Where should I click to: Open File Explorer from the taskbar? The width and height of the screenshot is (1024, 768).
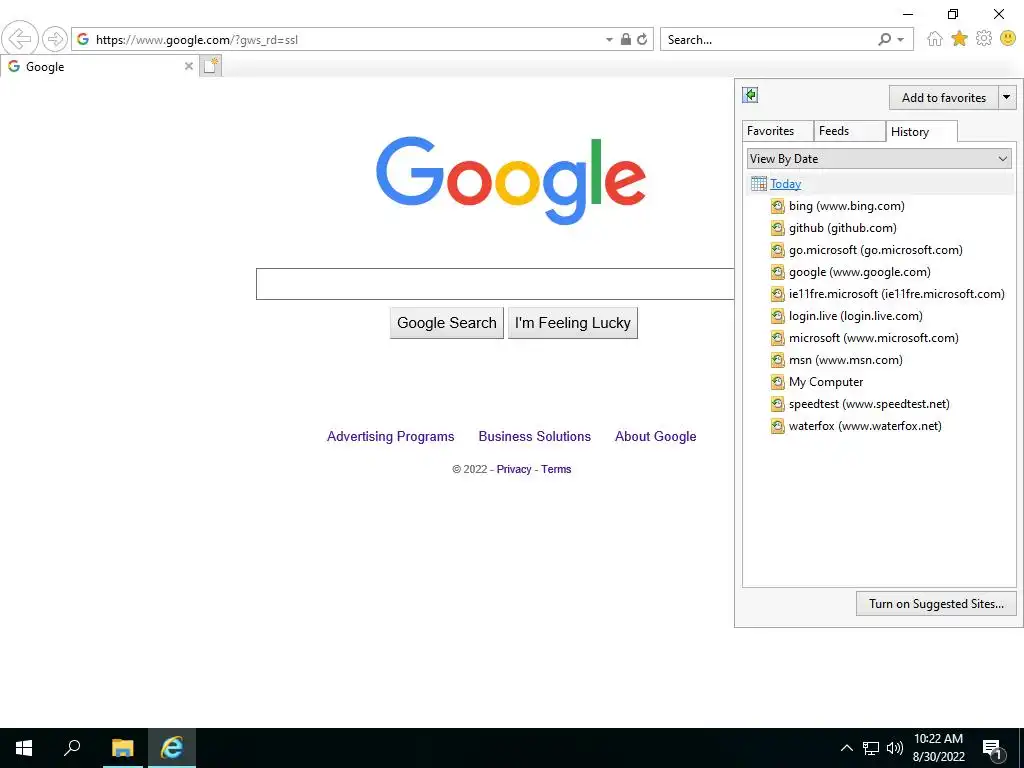(122, 748)
